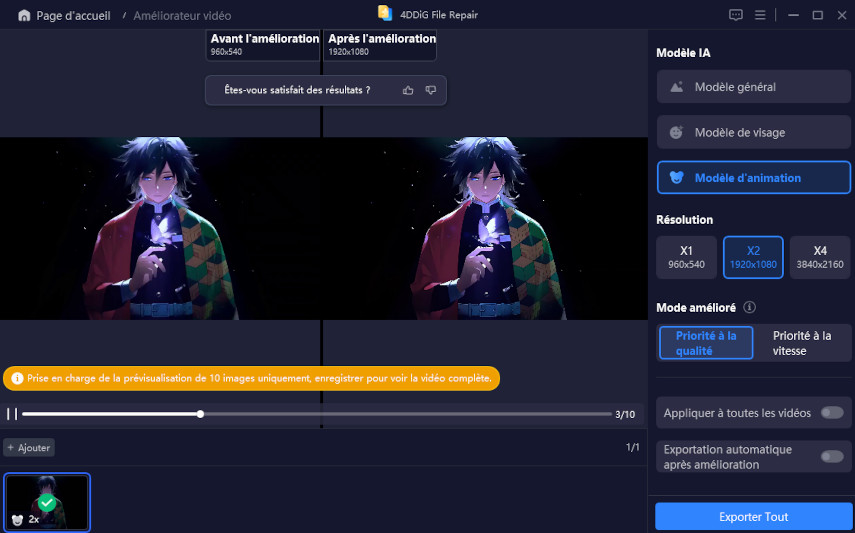
Task: Pause preview with the playback button
Action: [x=12, y=414]
